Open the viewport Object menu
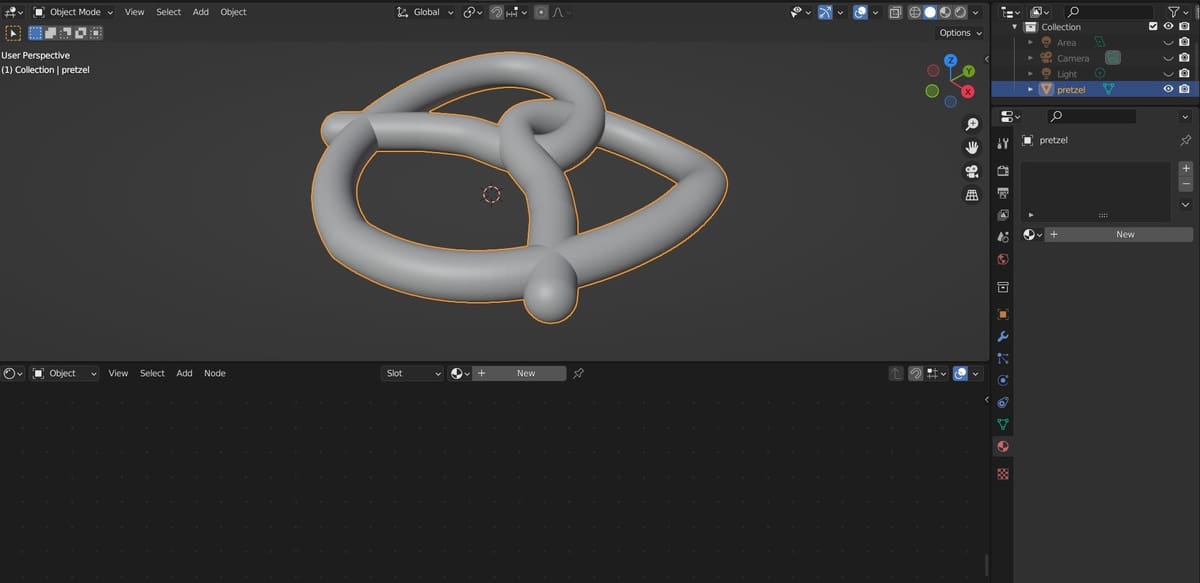Screen dimensions: 1200x583 (233, 12)
